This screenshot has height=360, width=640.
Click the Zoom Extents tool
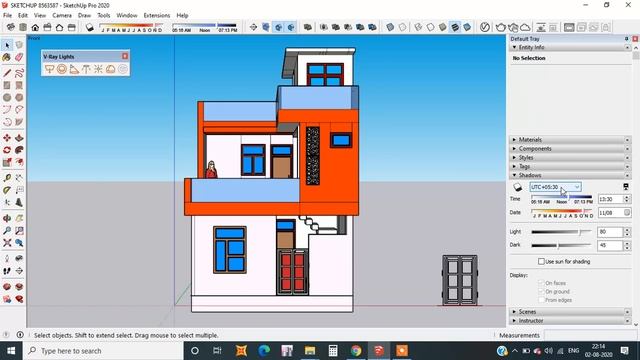[x=7, y=243]
